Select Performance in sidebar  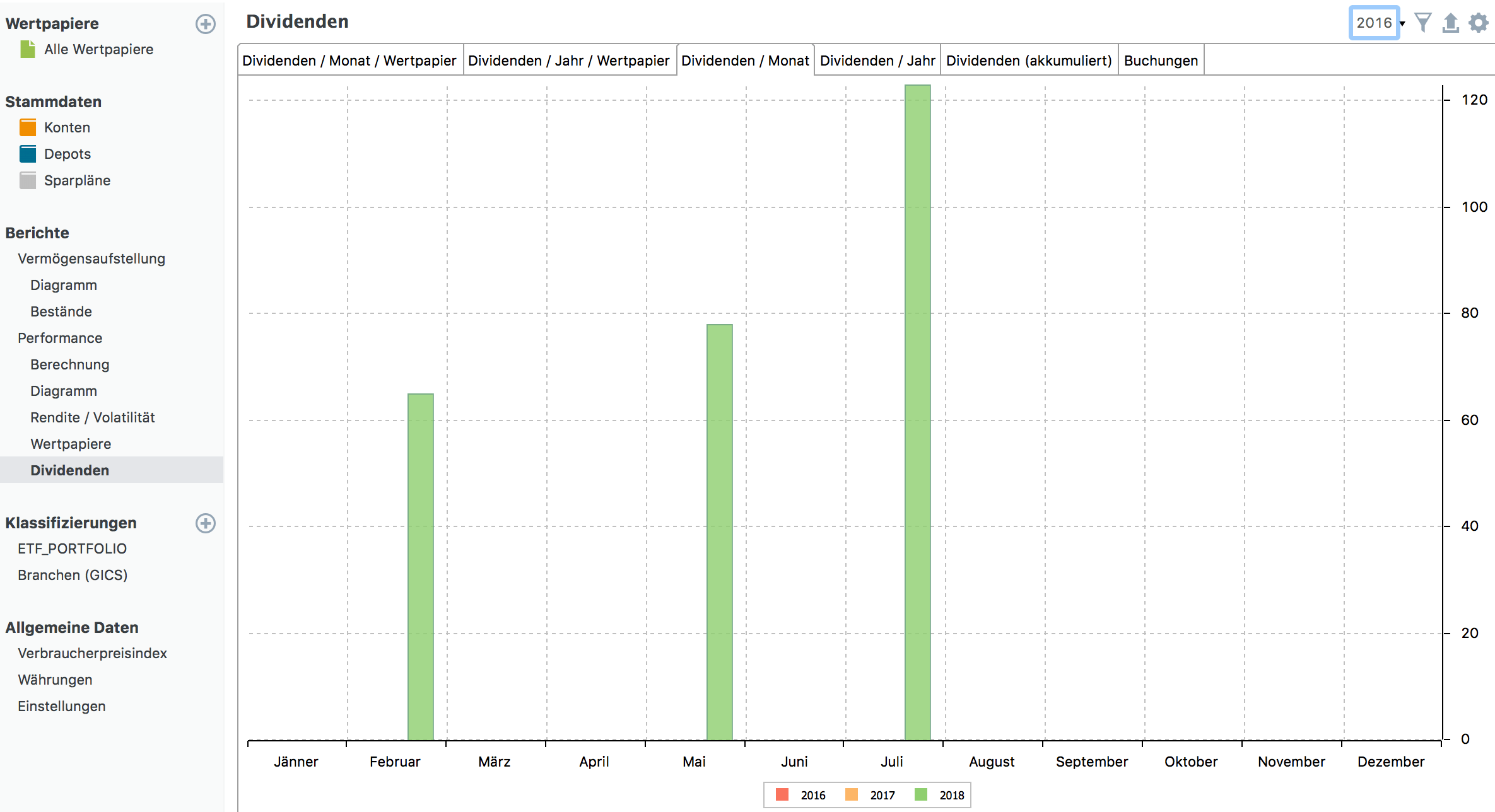(60, 338)
